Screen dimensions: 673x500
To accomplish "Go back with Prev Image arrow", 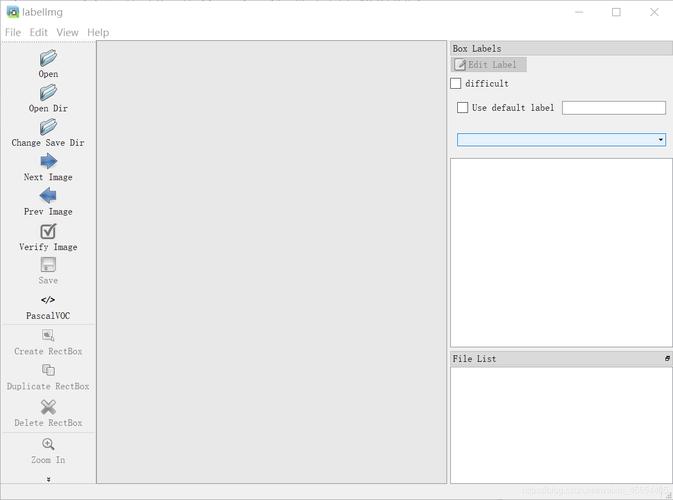I will 48,196.
